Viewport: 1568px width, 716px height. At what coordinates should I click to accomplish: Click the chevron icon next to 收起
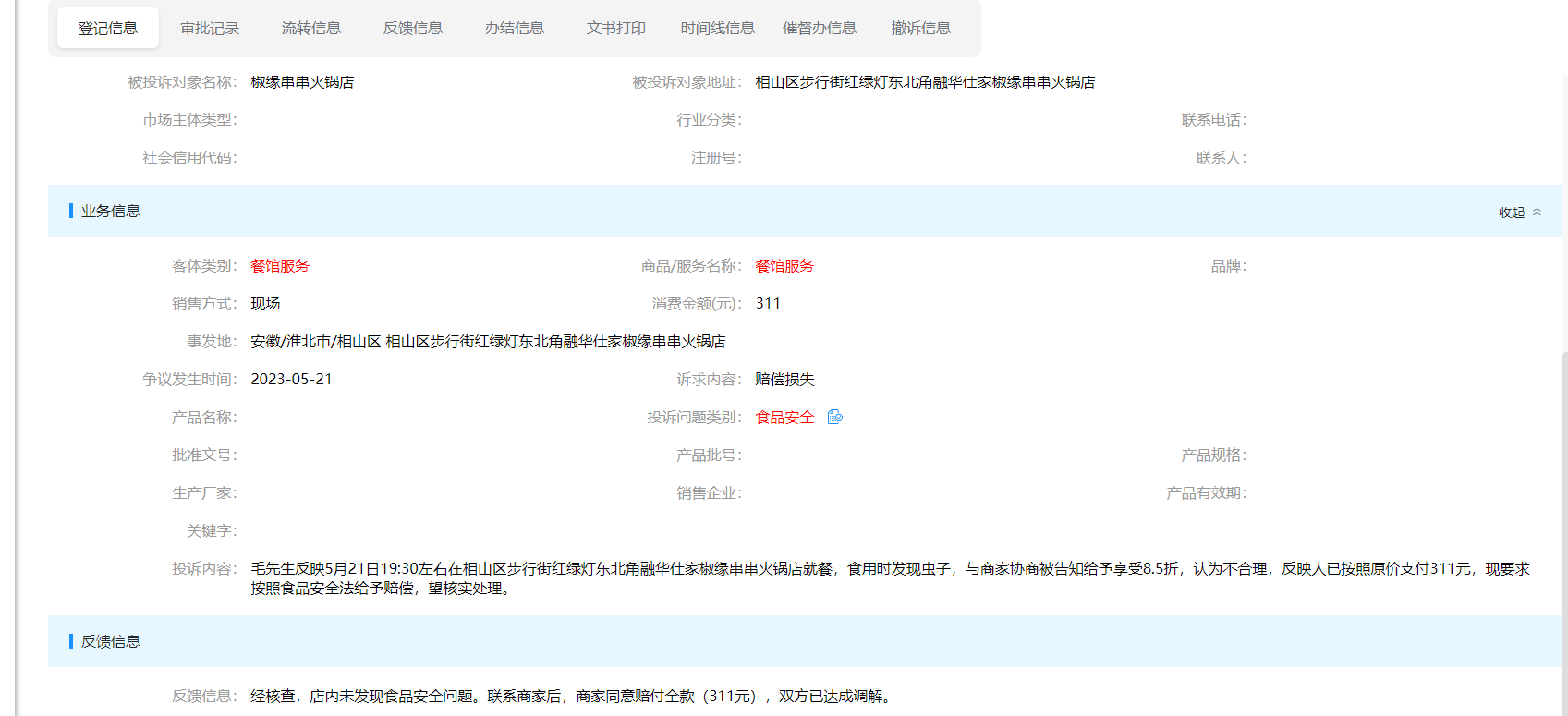pos(1538,212)
